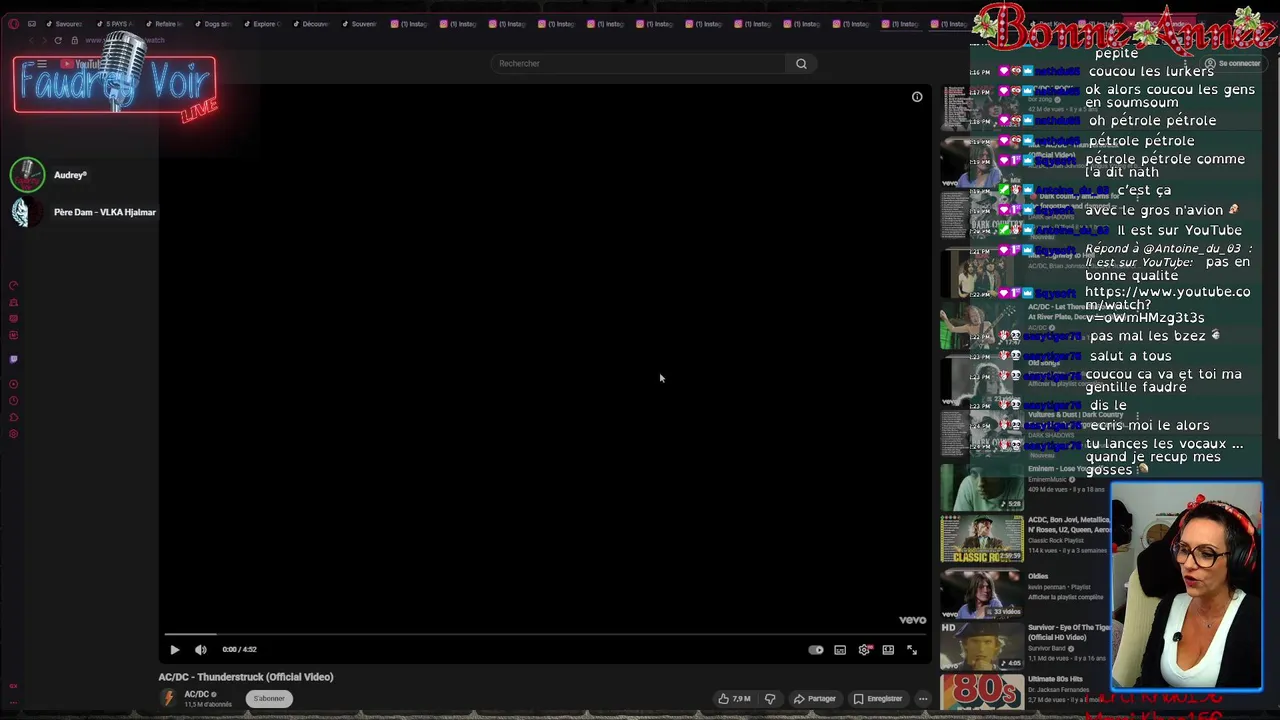Click the Ultimate 80s Hits title

(x=1055, y=679)
